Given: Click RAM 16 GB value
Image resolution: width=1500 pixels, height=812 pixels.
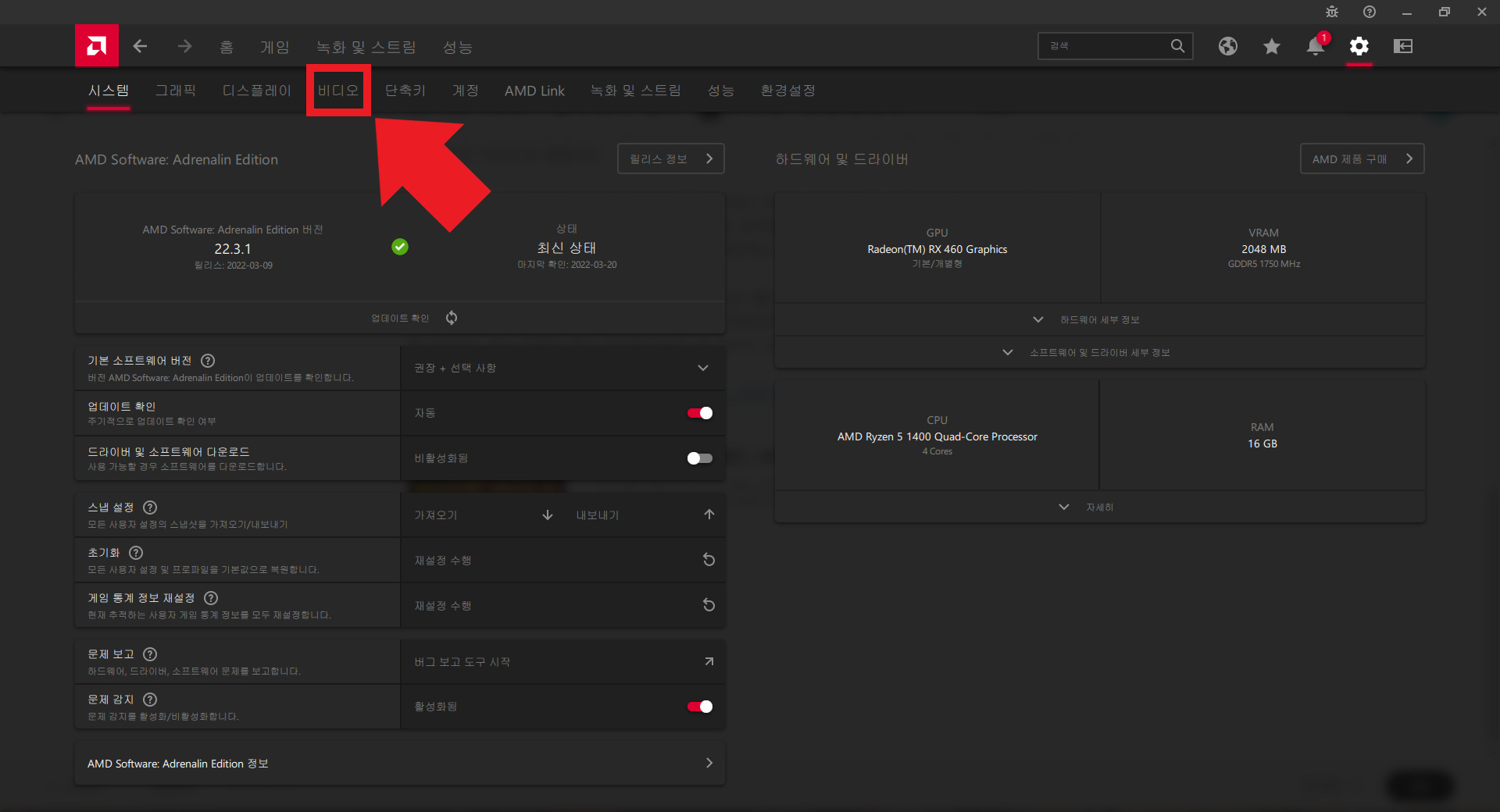Looking at the screenshot, I should click(x=1262, y=443).
